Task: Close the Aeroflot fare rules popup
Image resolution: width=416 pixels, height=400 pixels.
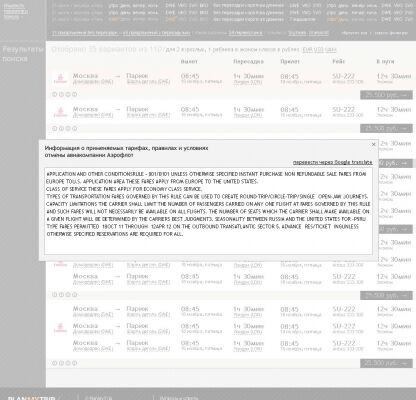Action: click(374, 144)
